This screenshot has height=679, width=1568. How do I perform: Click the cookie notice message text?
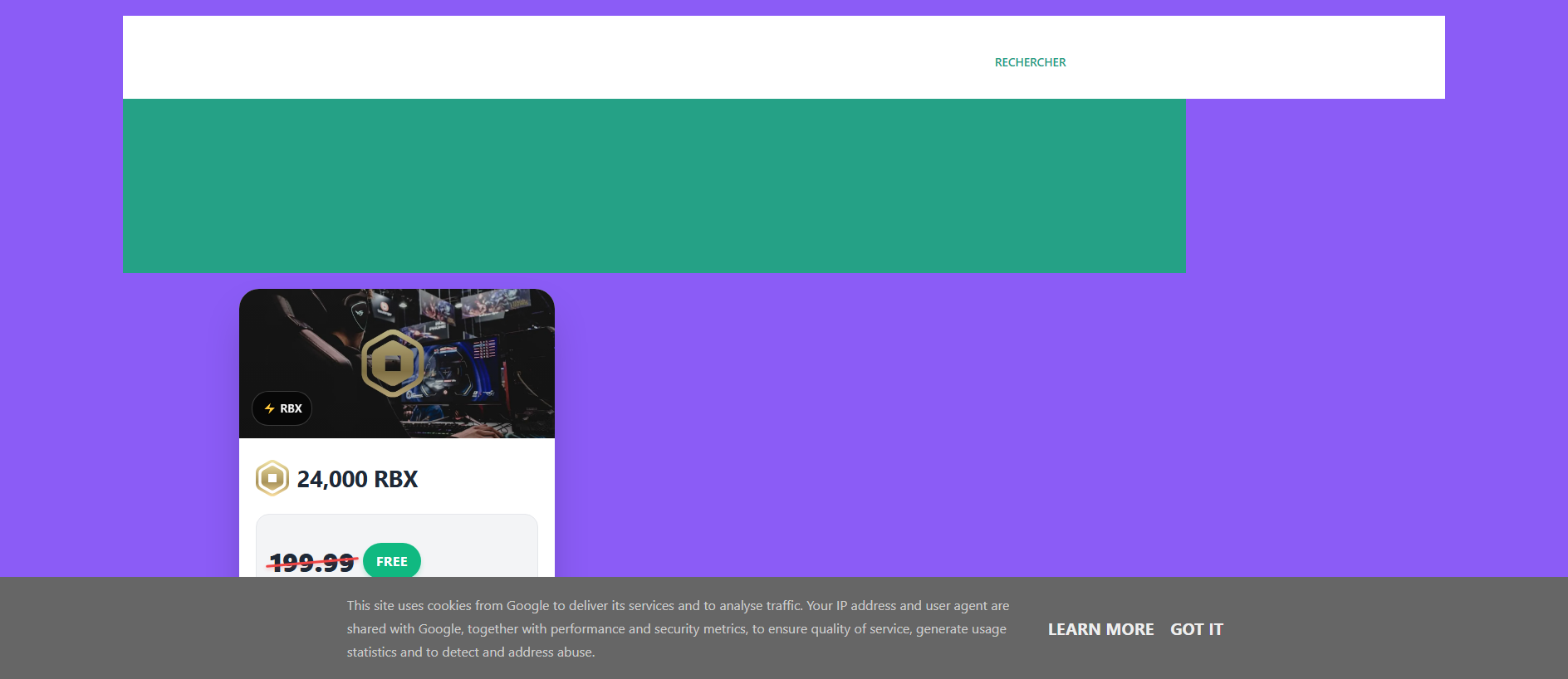pyautogui.click(x=678, y=629)
